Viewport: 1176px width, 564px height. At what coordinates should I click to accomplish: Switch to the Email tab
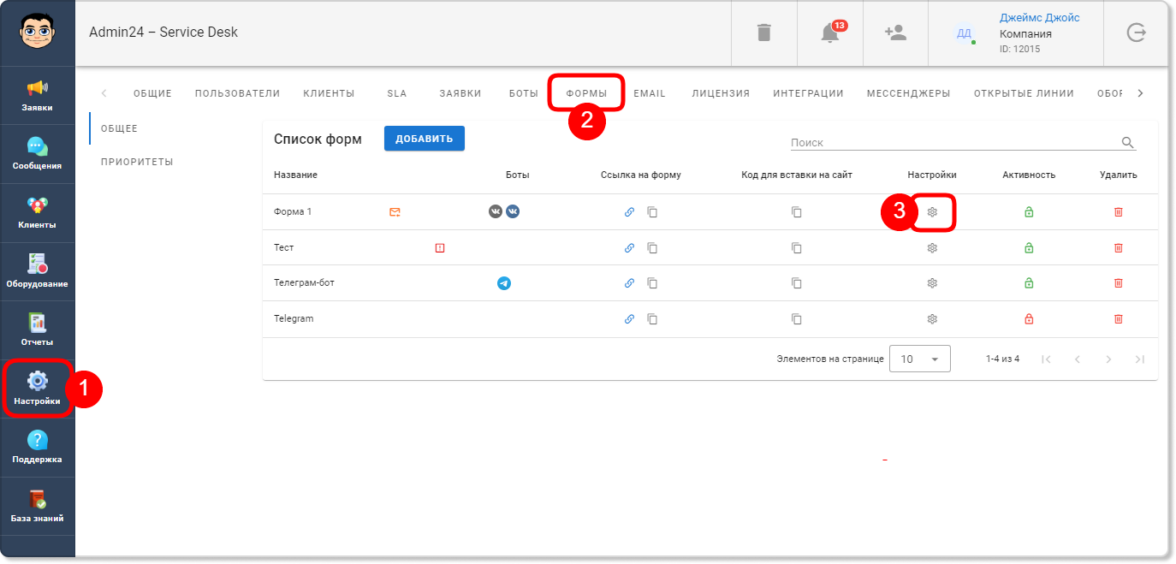coord(650,94)
